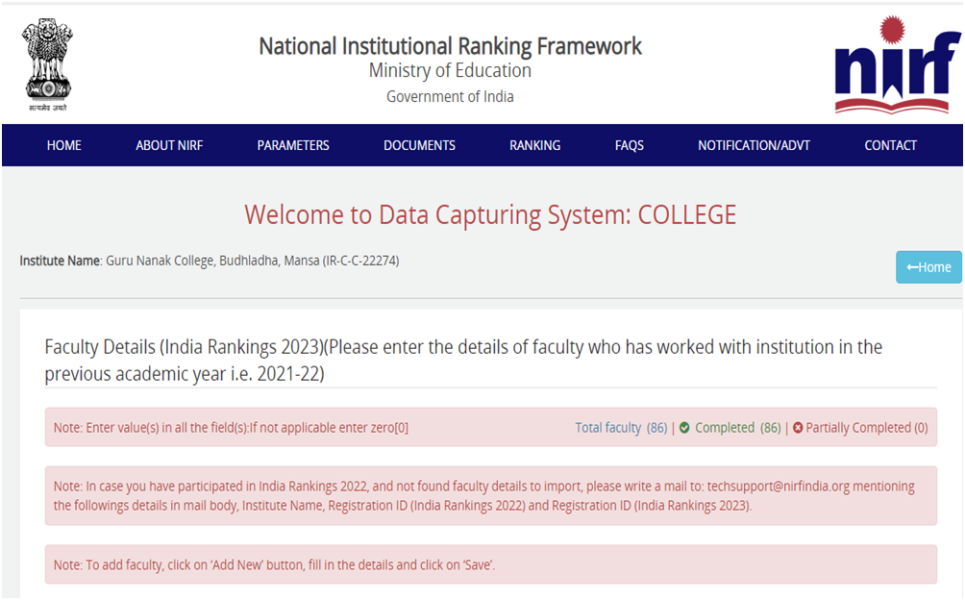The width and height of the screenshot is (965, 600).
Task: Click CONTACT in the navigation bar
Action: coord(890,146)
